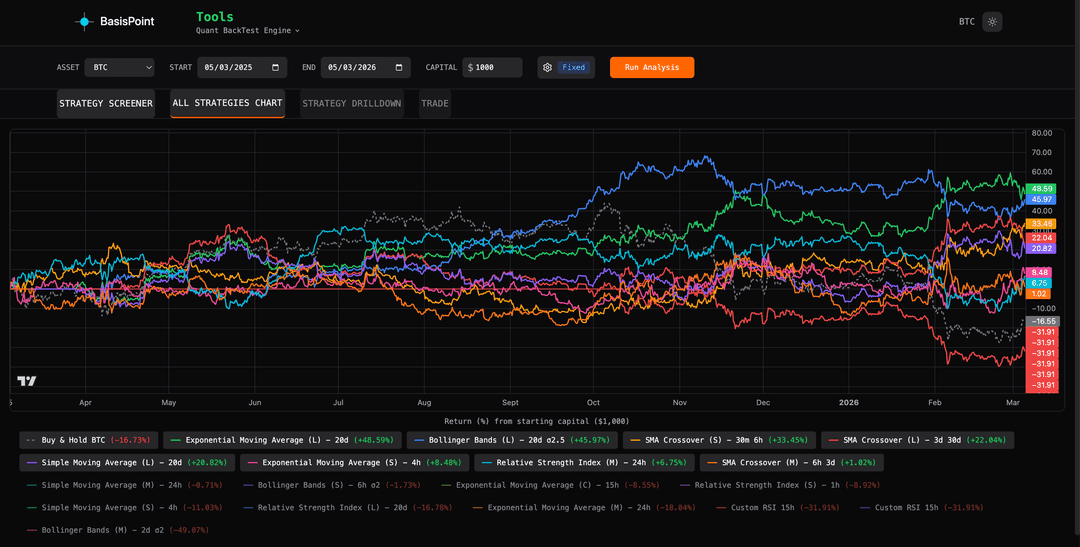Viewport: 1080px width, 547px height.
Task: Hide the Buy & Hold BTC series
Action: [88, 440]
